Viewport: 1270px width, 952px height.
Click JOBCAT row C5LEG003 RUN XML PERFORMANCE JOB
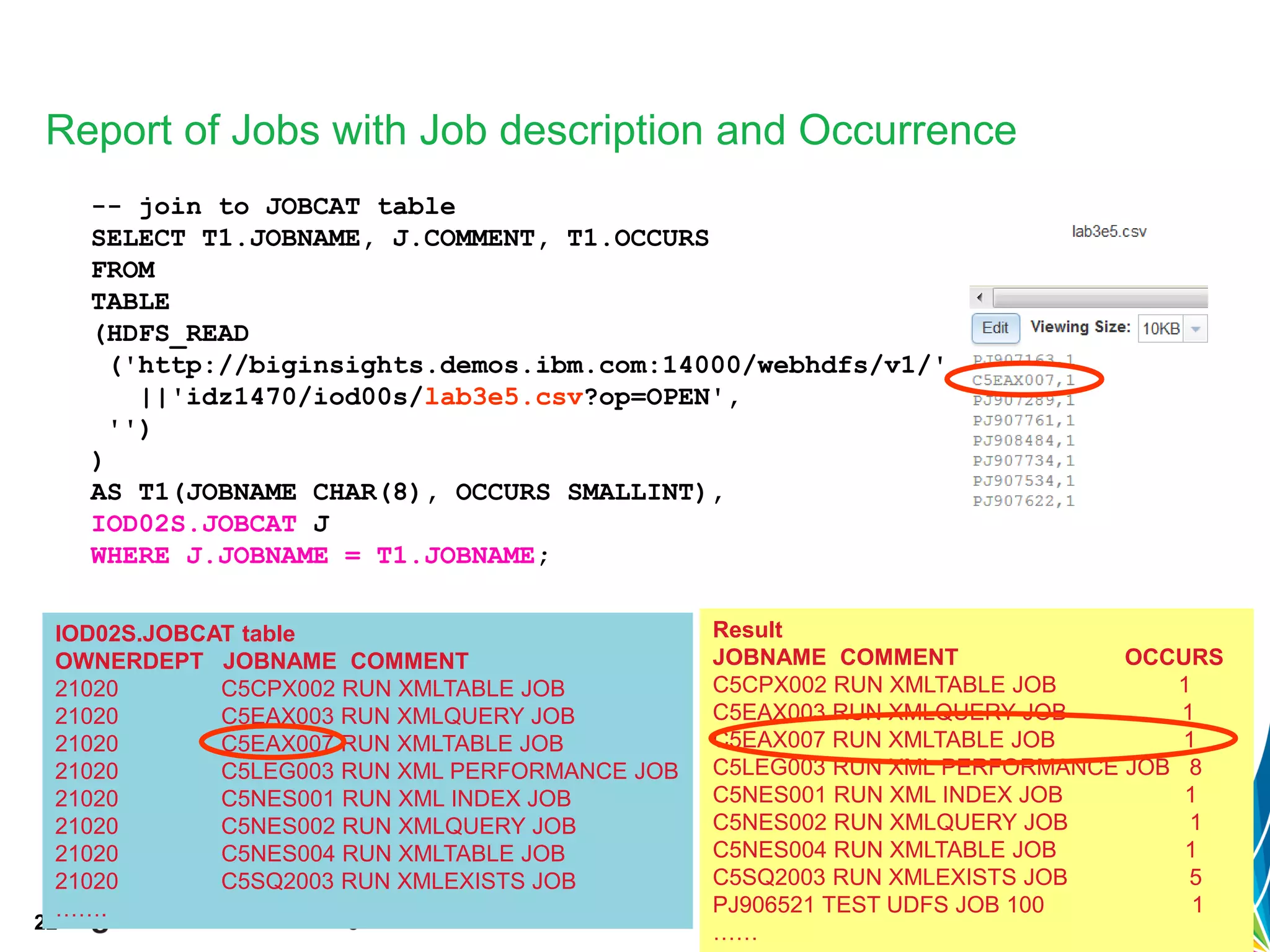click(367, 771)
